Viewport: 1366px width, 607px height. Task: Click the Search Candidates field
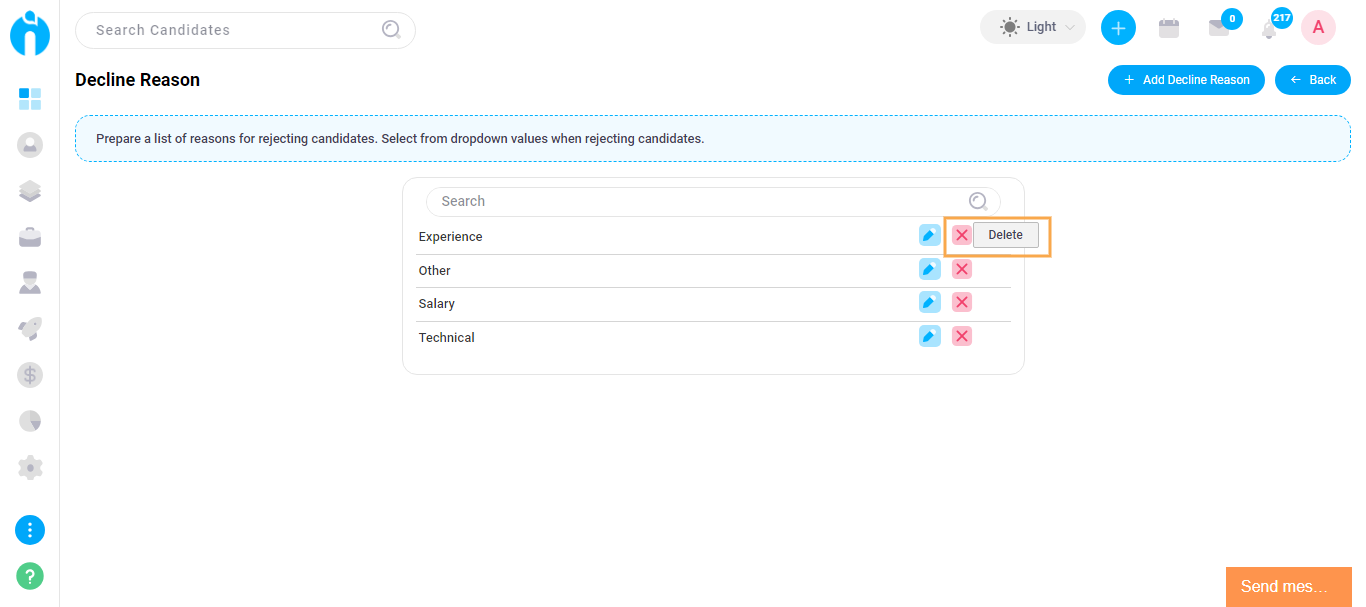235,30
